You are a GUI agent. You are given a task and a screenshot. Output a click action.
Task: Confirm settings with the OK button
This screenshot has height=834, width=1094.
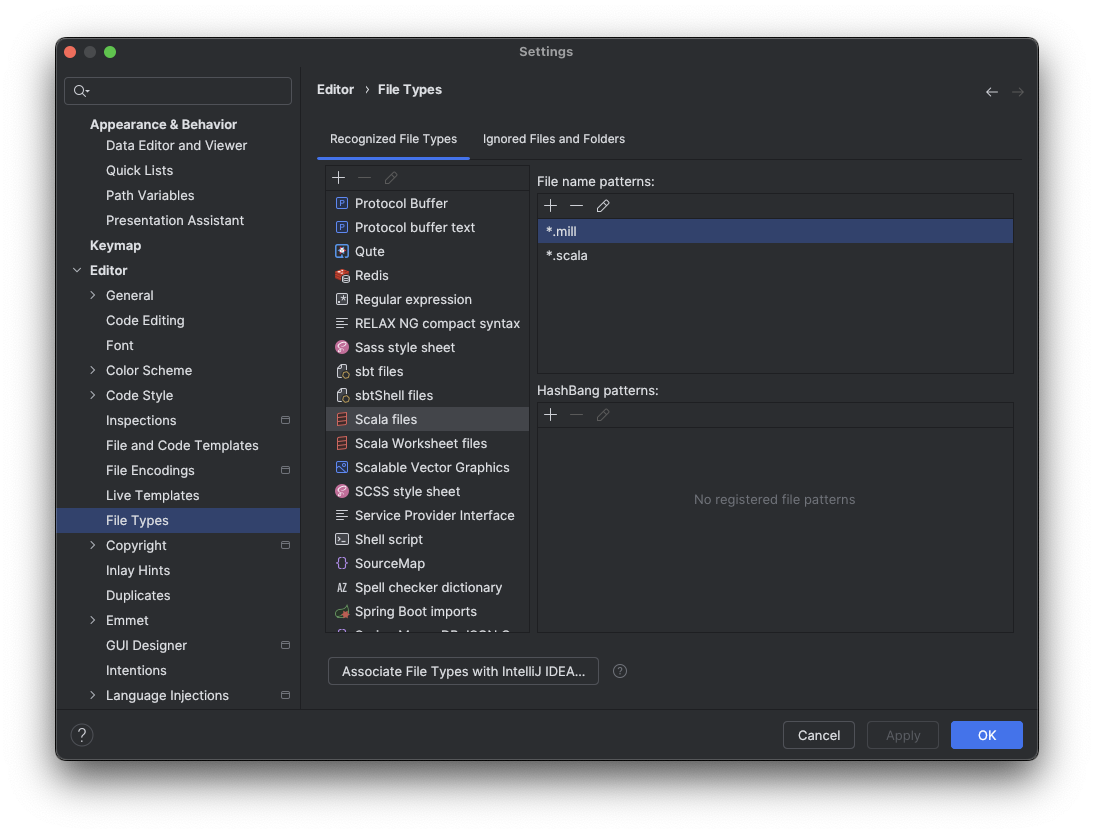[986, 734]
